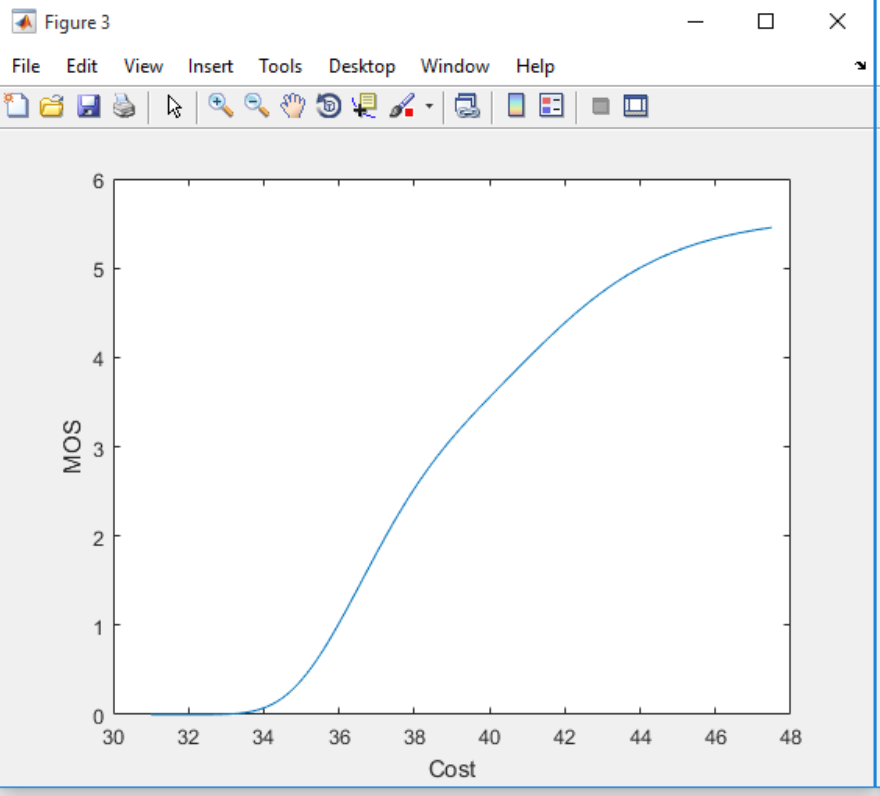Minimize the Figure 3 window
This screenshot has height=796, width=880.
(x=695, y=22)
